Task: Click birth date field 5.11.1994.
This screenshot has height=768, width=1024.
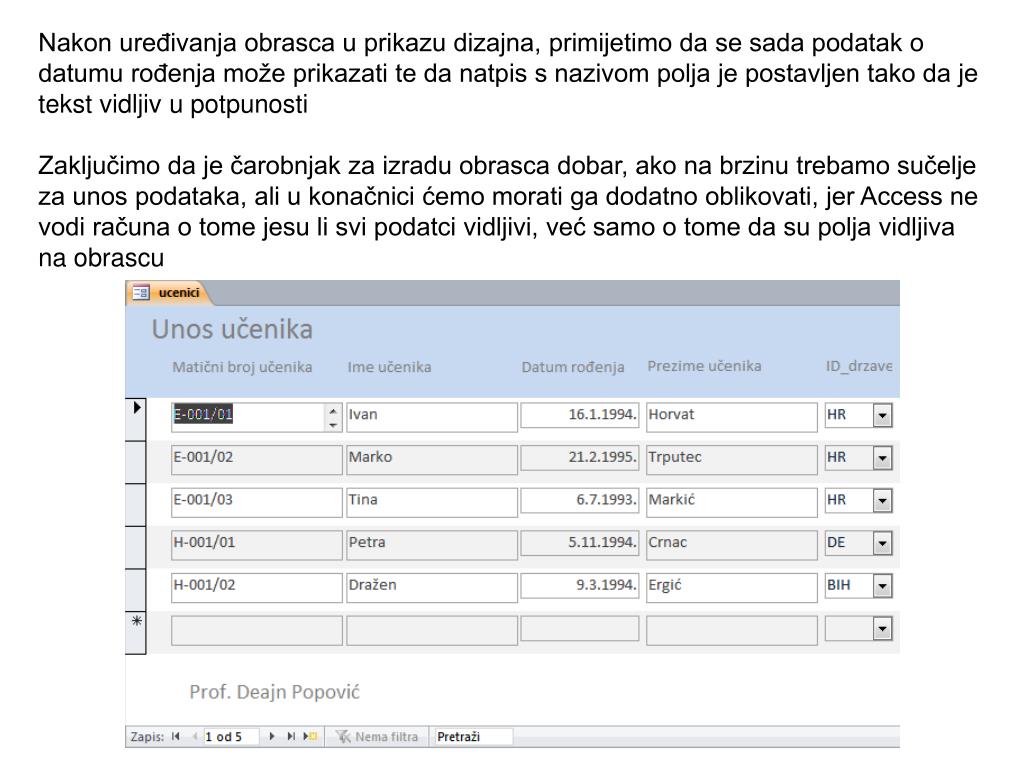Action: pyautogui.click(x=580, y=543)
